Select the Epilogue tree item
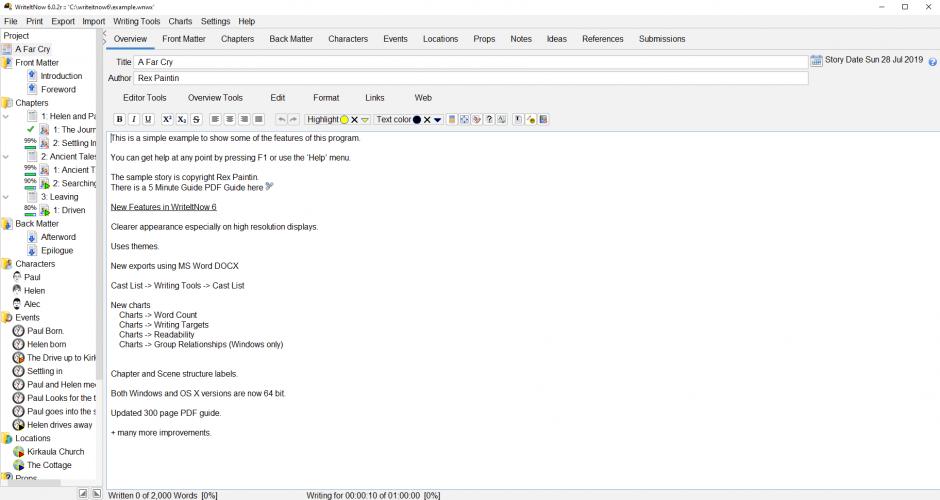 pyautogui.click(x=57, y=251)
